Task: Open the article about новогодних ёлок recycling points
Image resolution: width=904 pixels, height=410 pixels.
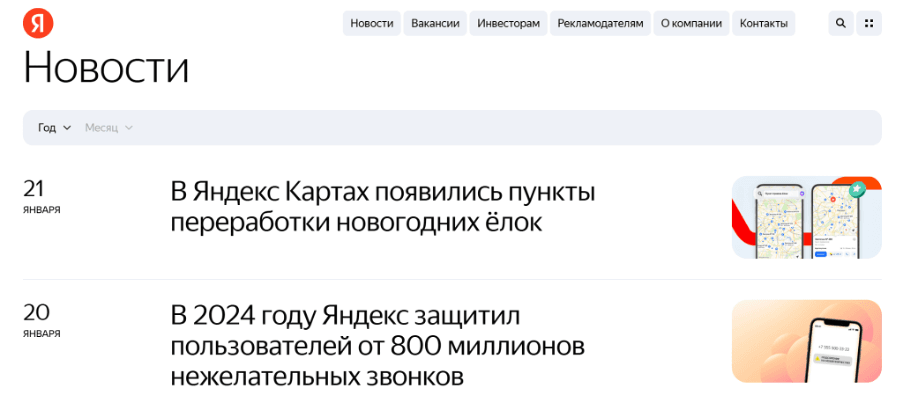Action: 383,207
